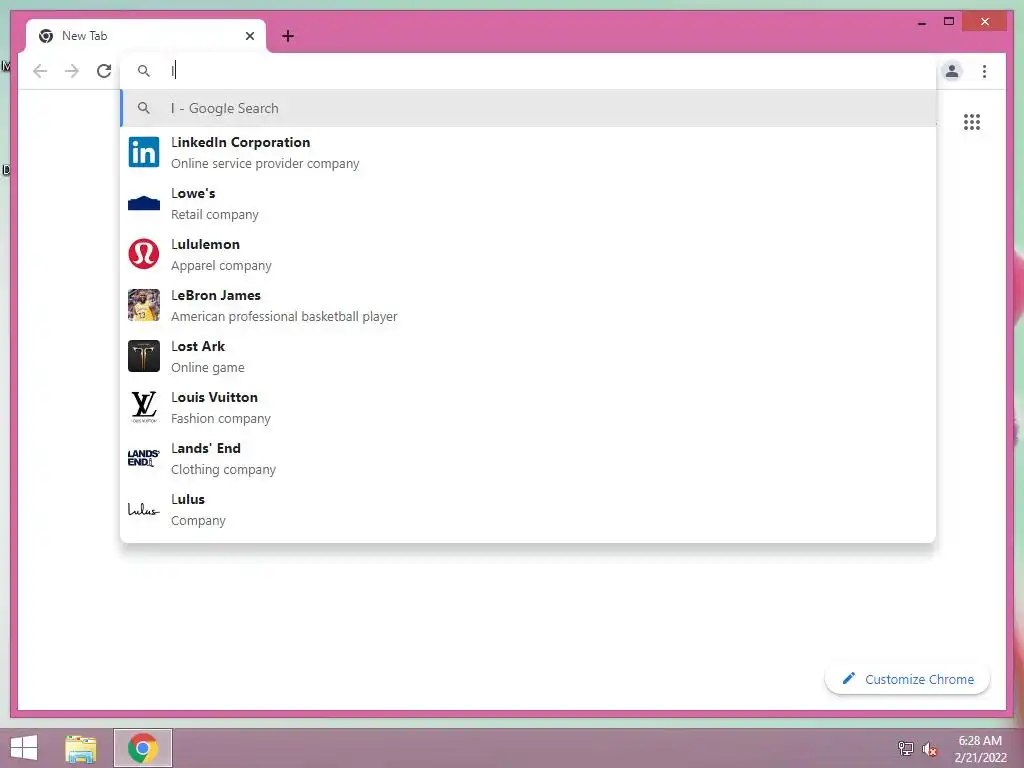Click the 'Apparel company' description
The image size is (1024, 768).
[x=221, y=266]
